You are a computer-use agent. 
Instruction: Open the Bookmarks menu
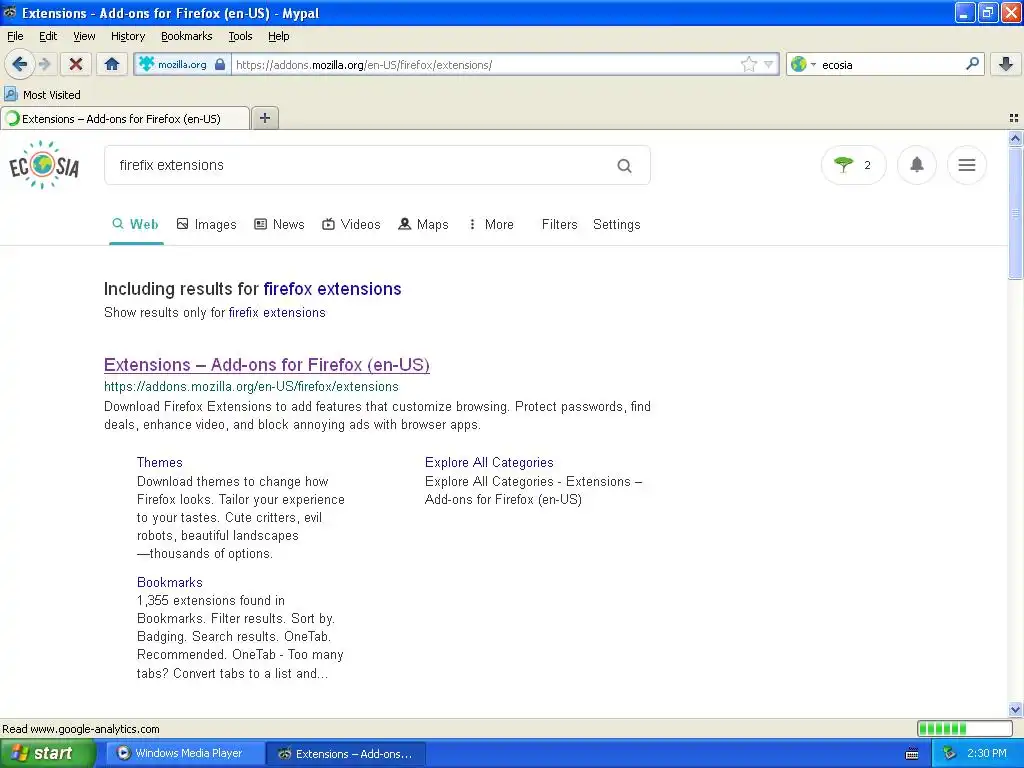pyautogui.click(x=187, y=36)
